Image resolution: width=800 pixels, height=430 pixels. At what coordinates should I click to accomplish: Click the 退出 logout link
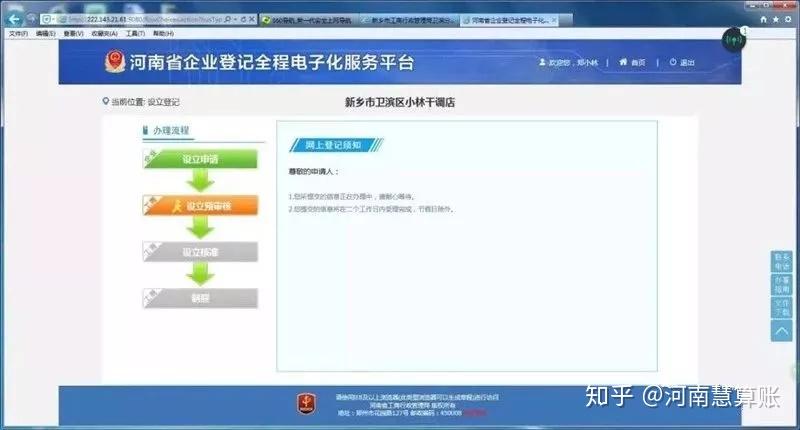[687, 62]
